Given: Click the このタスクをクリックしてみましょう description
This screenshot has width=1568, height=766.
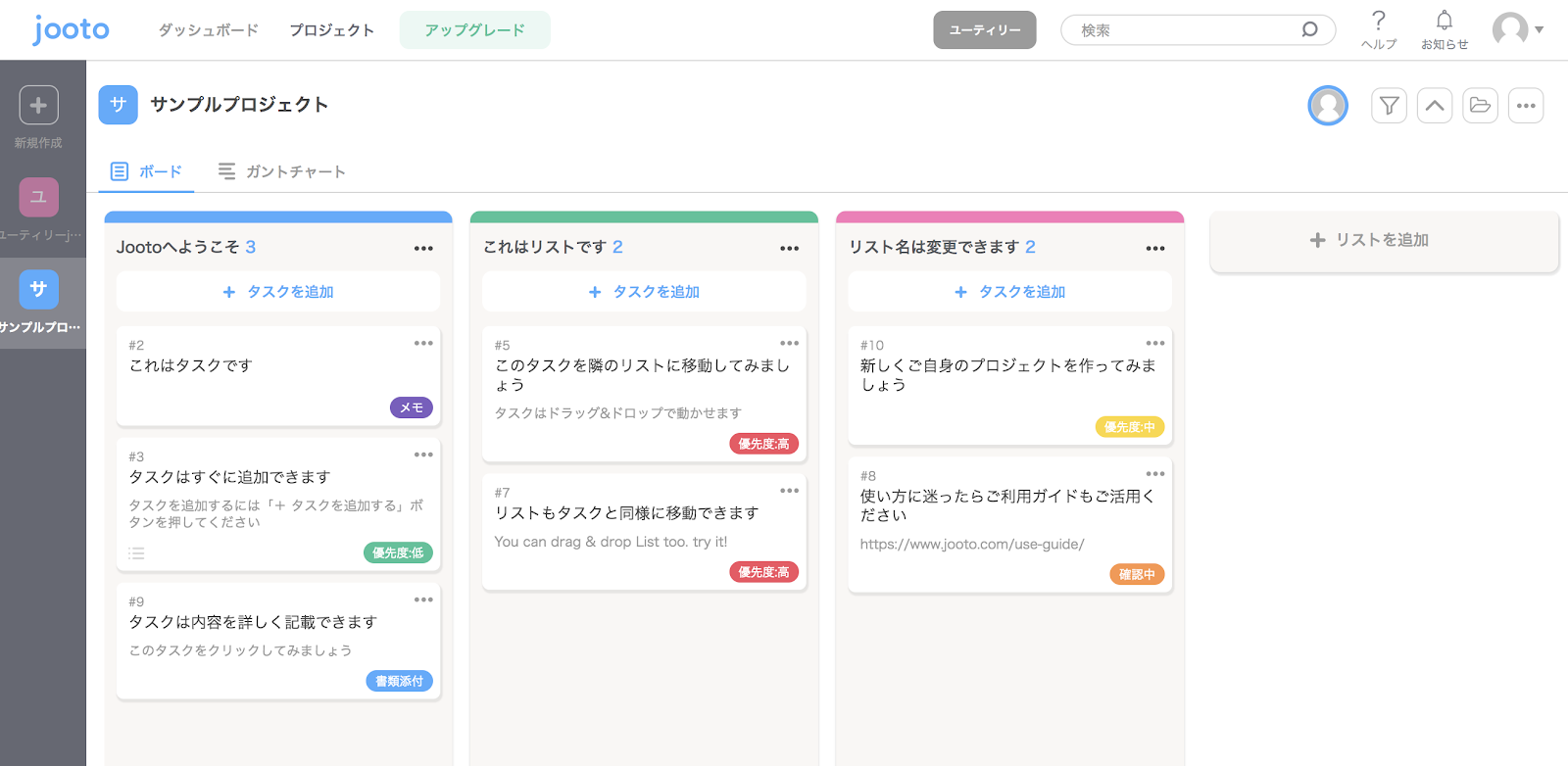Looking at the screenshot, I should click(240, 650).
